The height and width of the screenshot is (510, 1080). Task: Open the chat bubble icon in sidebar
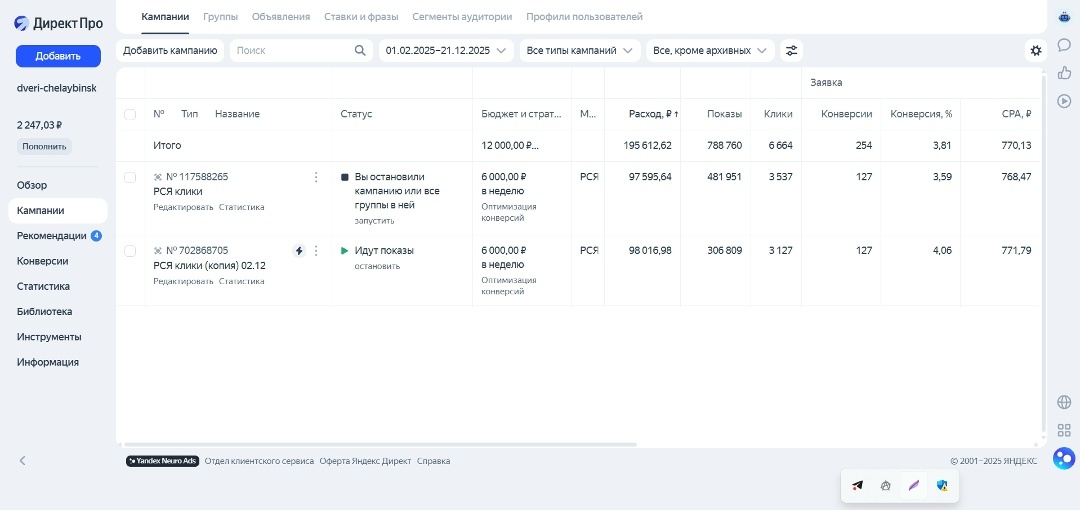(x=1064, y=45)
